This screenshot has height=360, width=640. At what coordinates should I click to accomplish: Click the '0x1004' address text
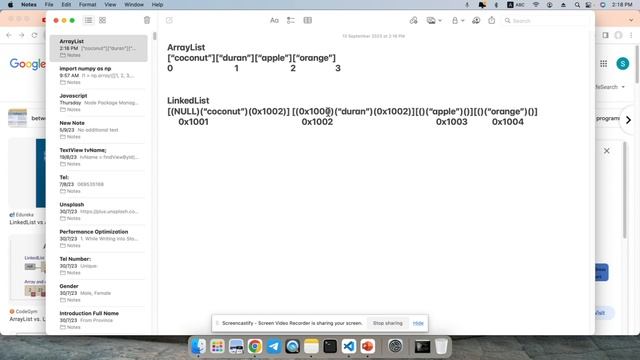coord(508,122)
